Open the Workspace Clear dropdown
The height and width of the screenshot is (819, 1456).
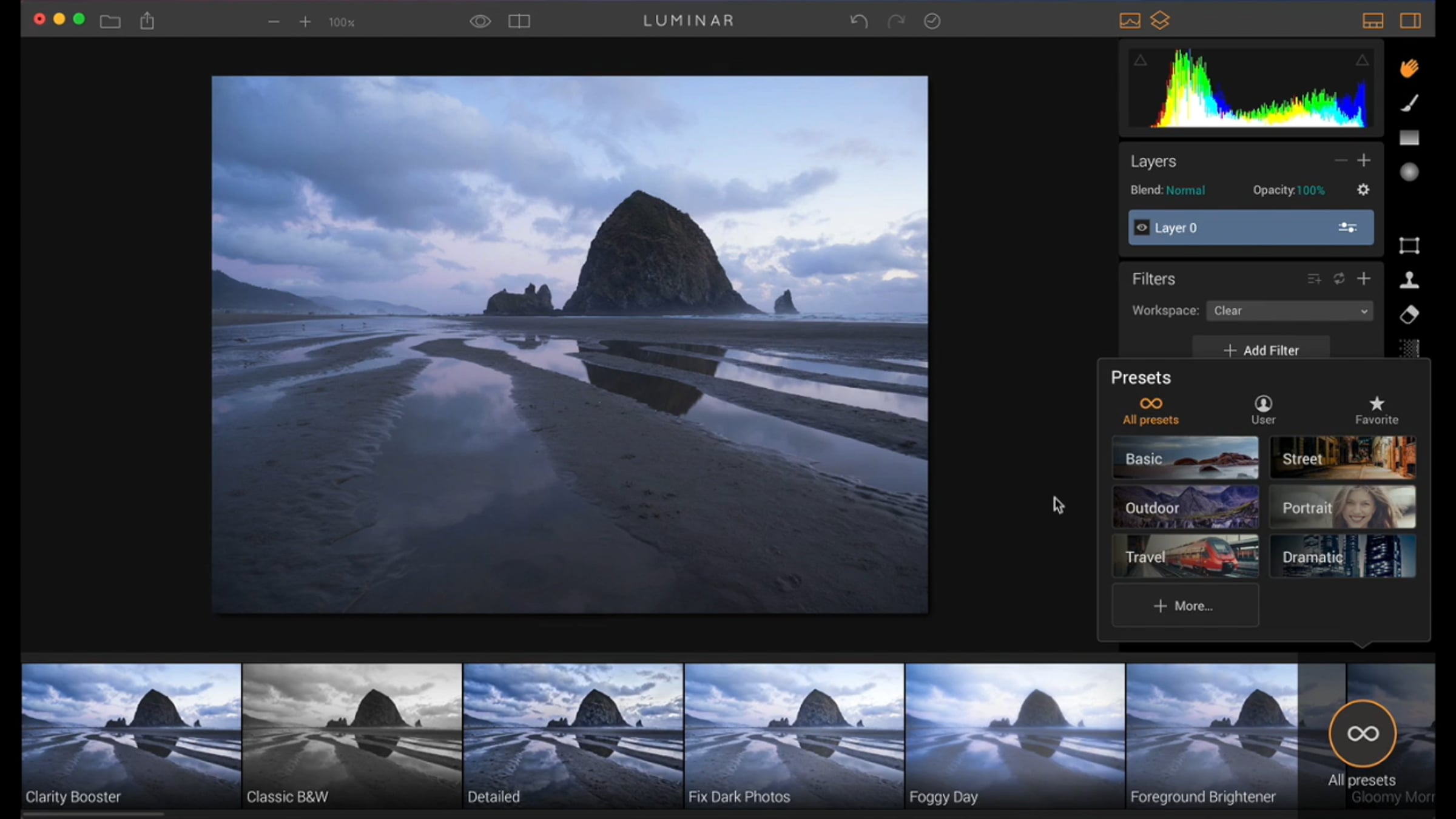click(1289, 311)
